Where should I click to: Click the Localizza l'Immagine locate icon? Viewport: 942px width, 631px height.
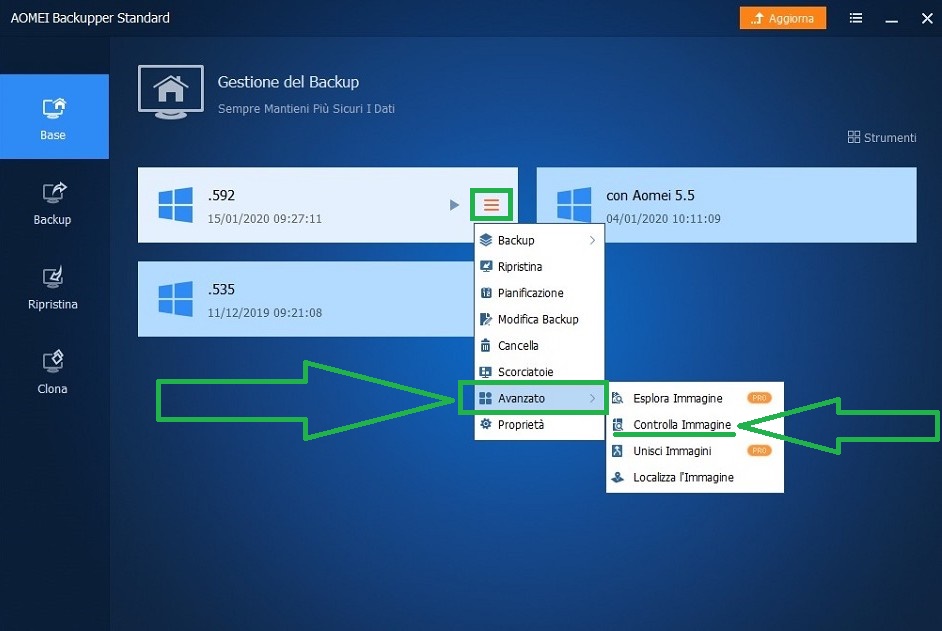[617, 477]
